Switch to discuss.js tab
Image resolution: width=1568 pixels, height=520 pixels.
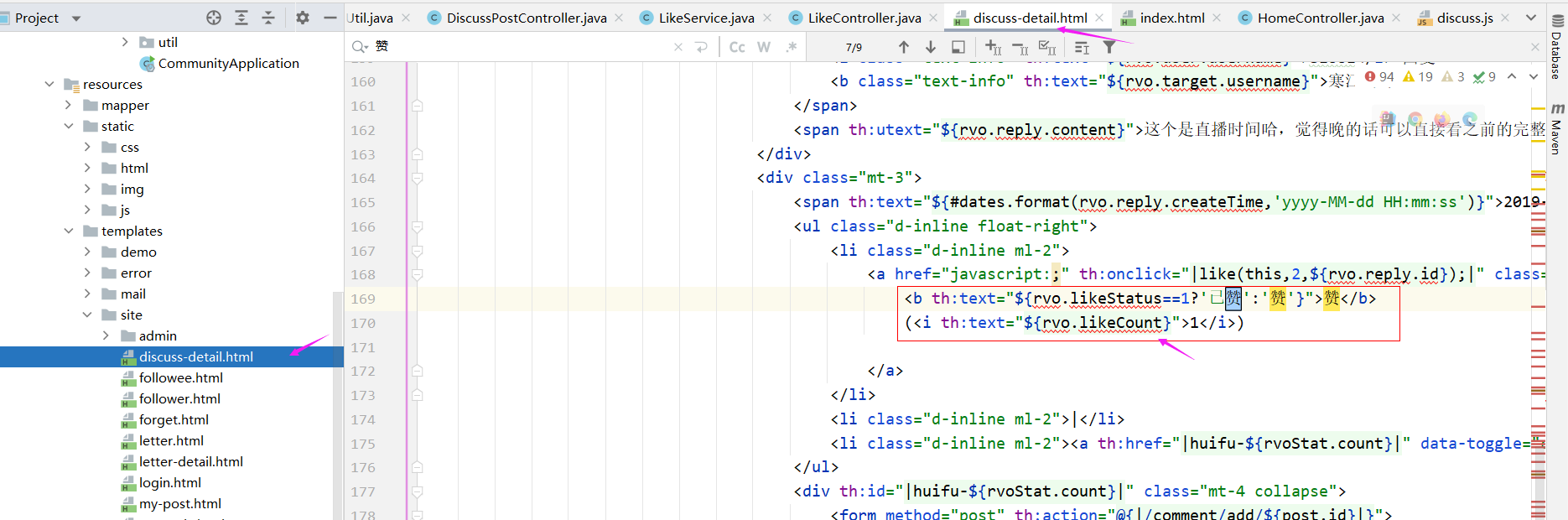[1464, 18]
